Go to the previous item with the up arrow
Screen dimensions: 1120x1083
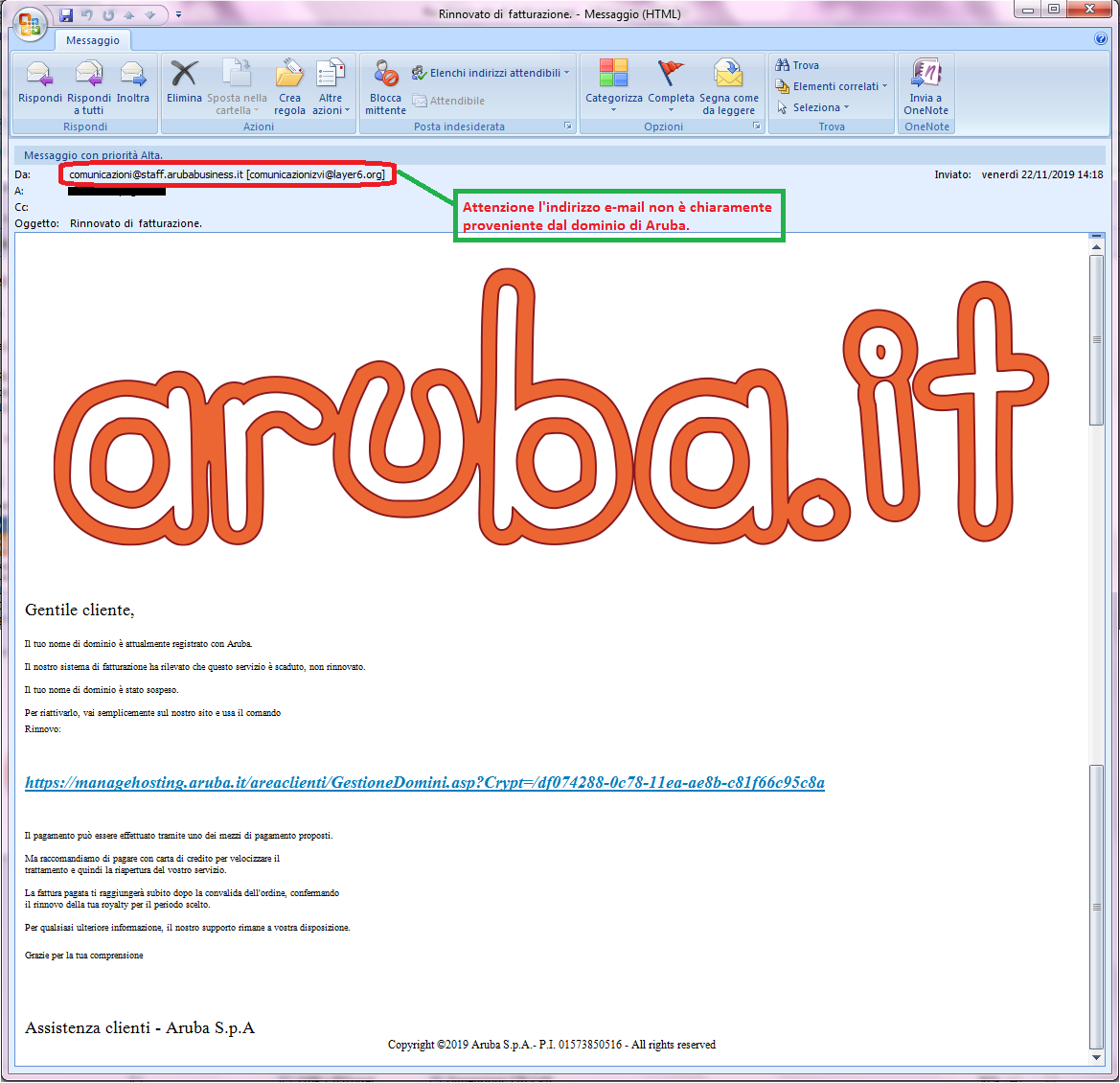click(129, 14)
